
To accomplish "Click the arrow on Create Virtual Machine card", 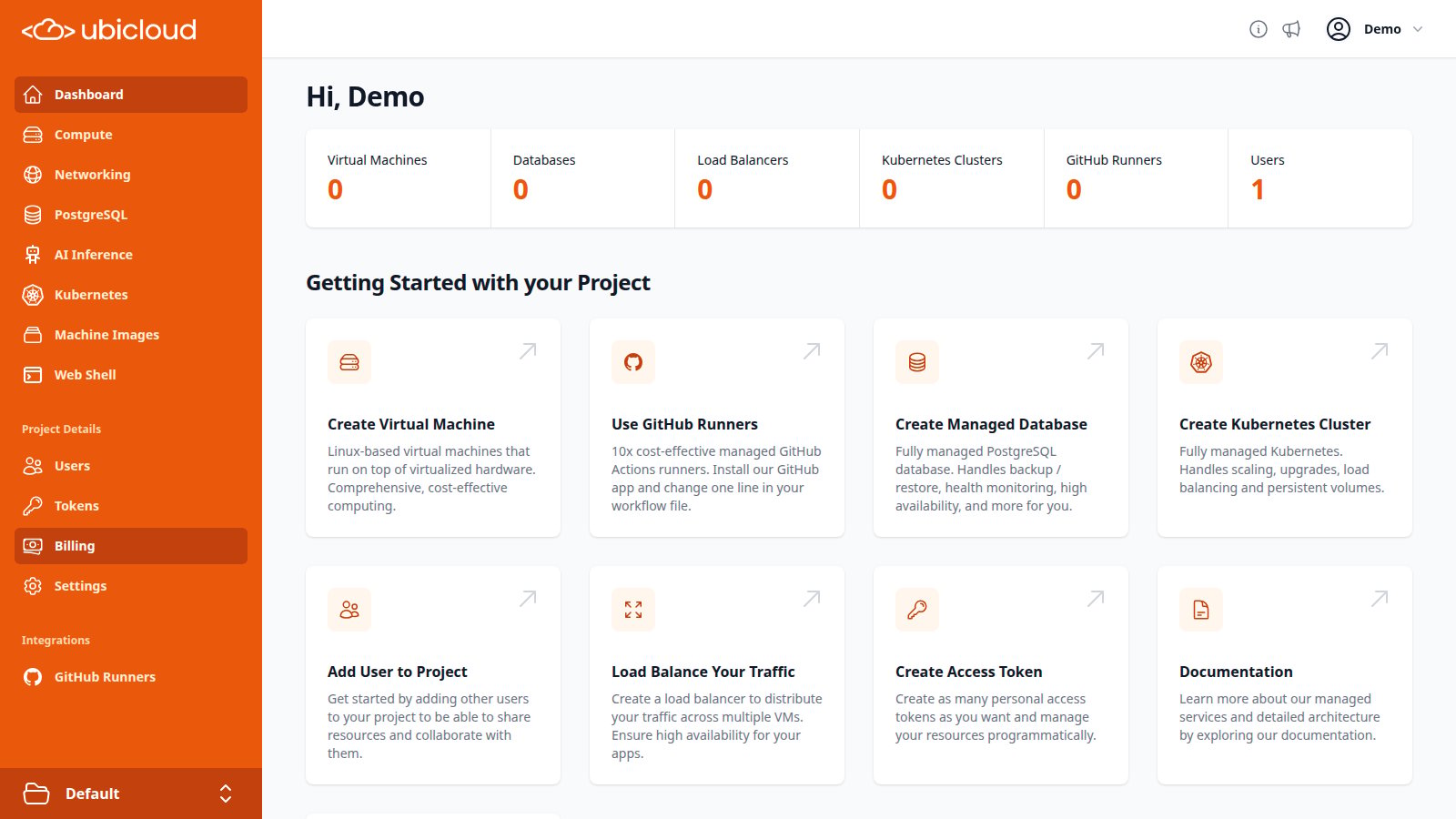I will click(528, 351).
